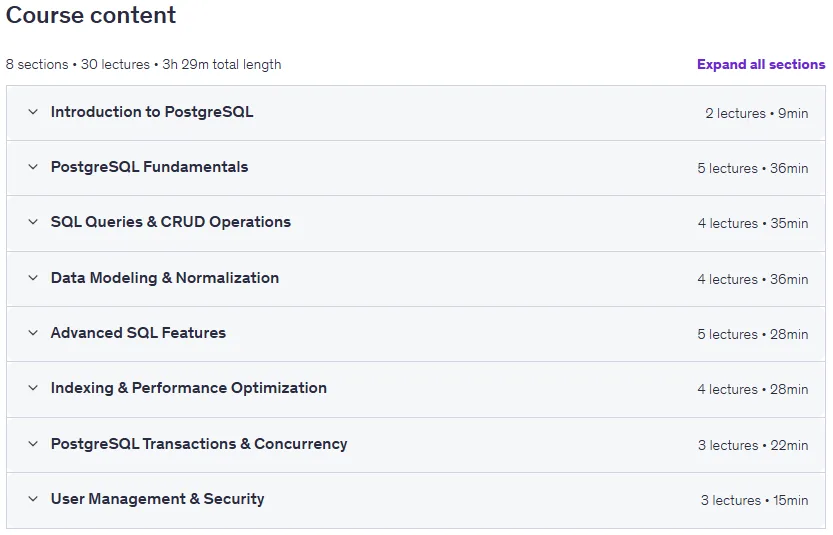Viewport: 833px width, 535px height.
Task: Select the SQL Queries & CRUD Operations title
Action: (x=171, y=222)
